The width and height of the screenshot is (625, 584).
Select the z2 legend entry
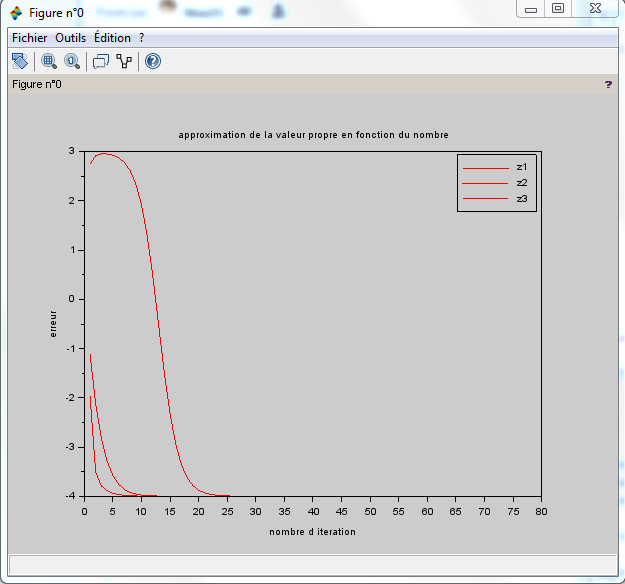(521, 183)
